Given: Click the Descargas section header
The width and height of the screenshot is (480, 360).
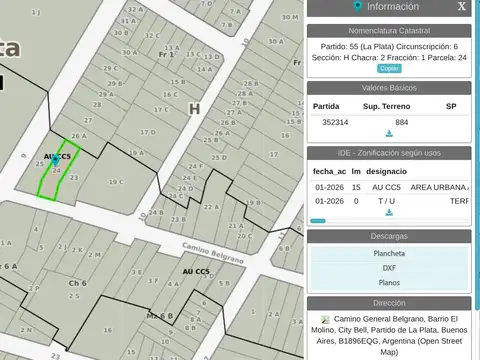Looking at the screenshot, I should (x=389, y=236).
